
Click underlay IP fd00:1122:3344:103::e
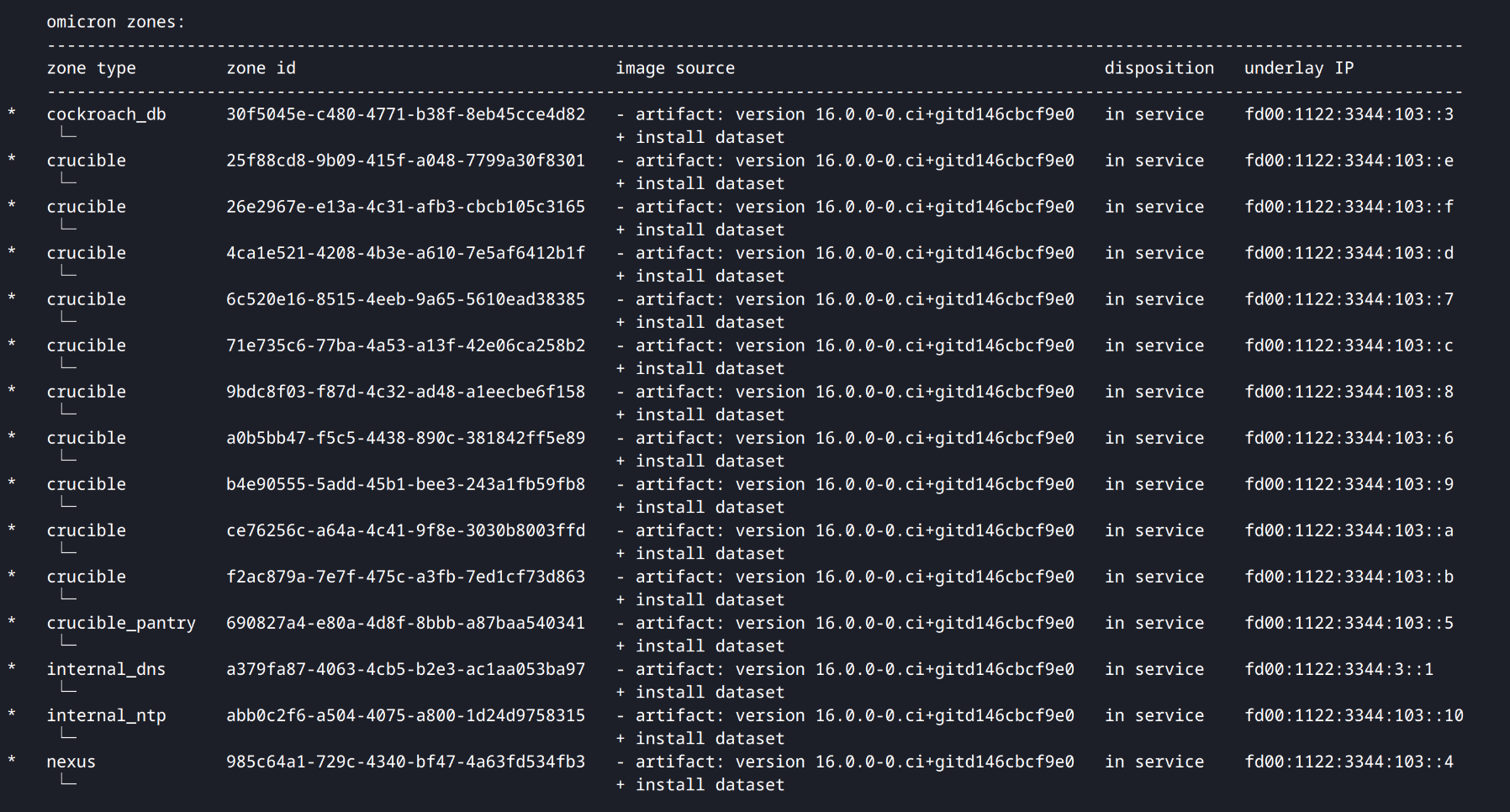tap(1349, 161)
